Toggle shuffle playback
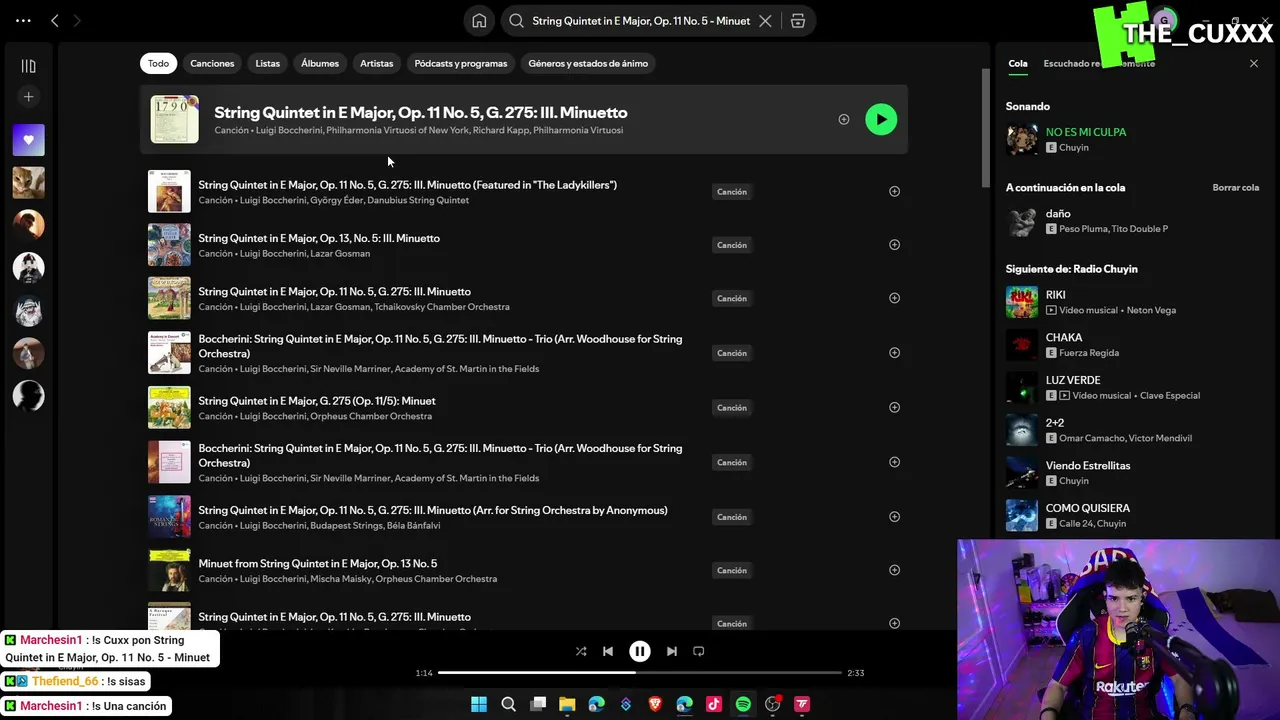The image size is (1280, 720). coord(581,651)
